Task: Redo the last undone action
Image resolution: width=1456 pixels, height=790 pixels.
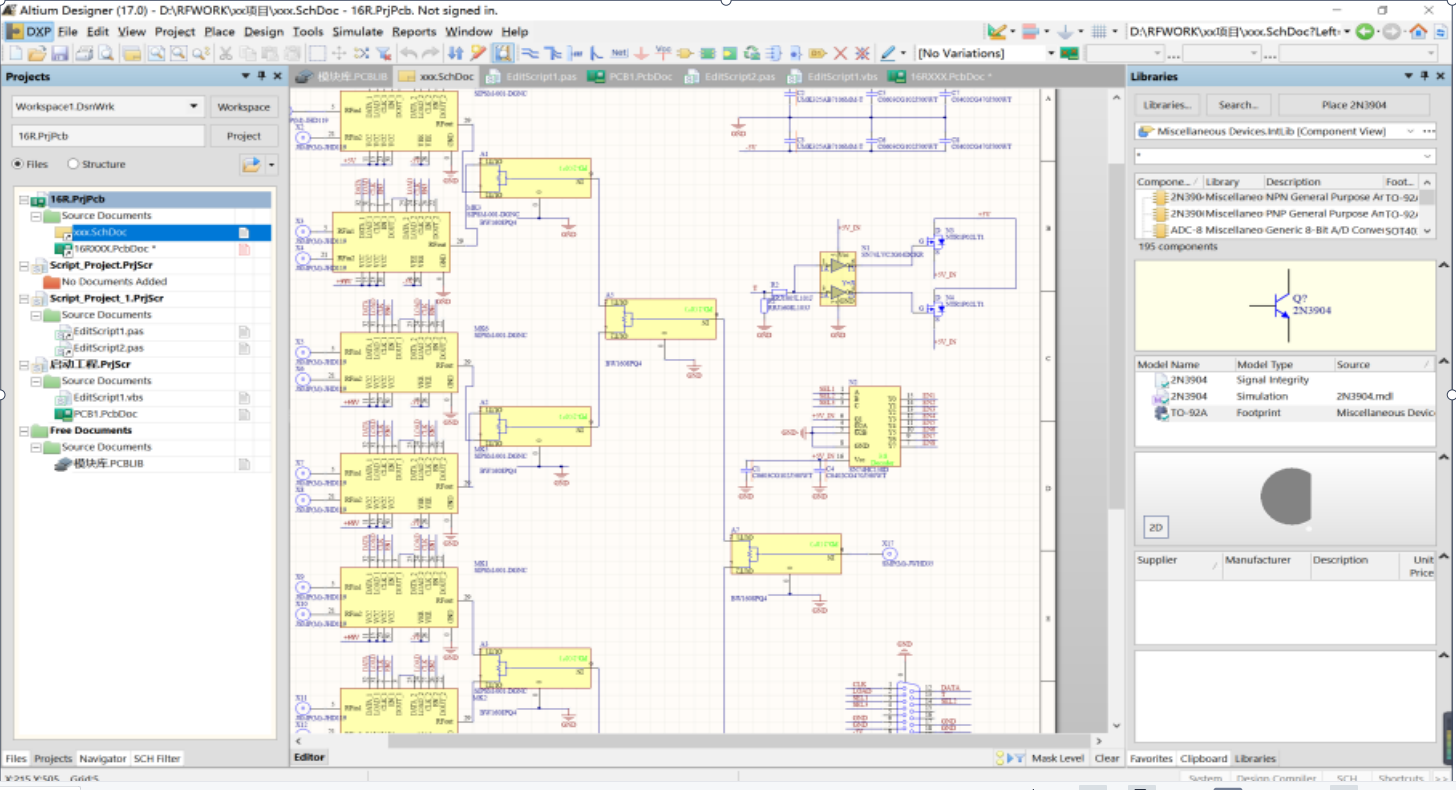Action: [x=430, y=53]
